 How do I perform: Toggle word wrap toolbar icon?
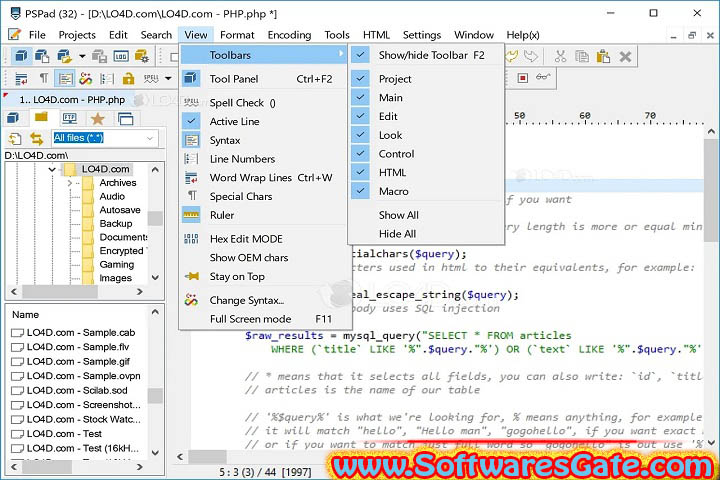click(21, 79)
